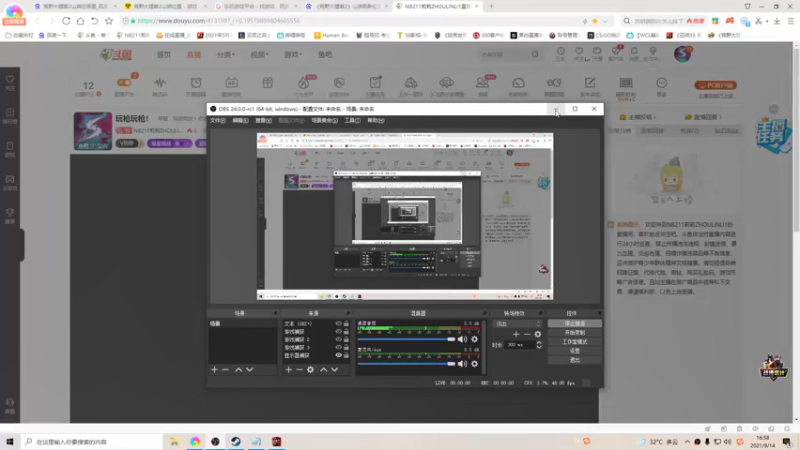Adjust transition duration stepper arrows
This screenshot has height=450, width=800.
539,345
